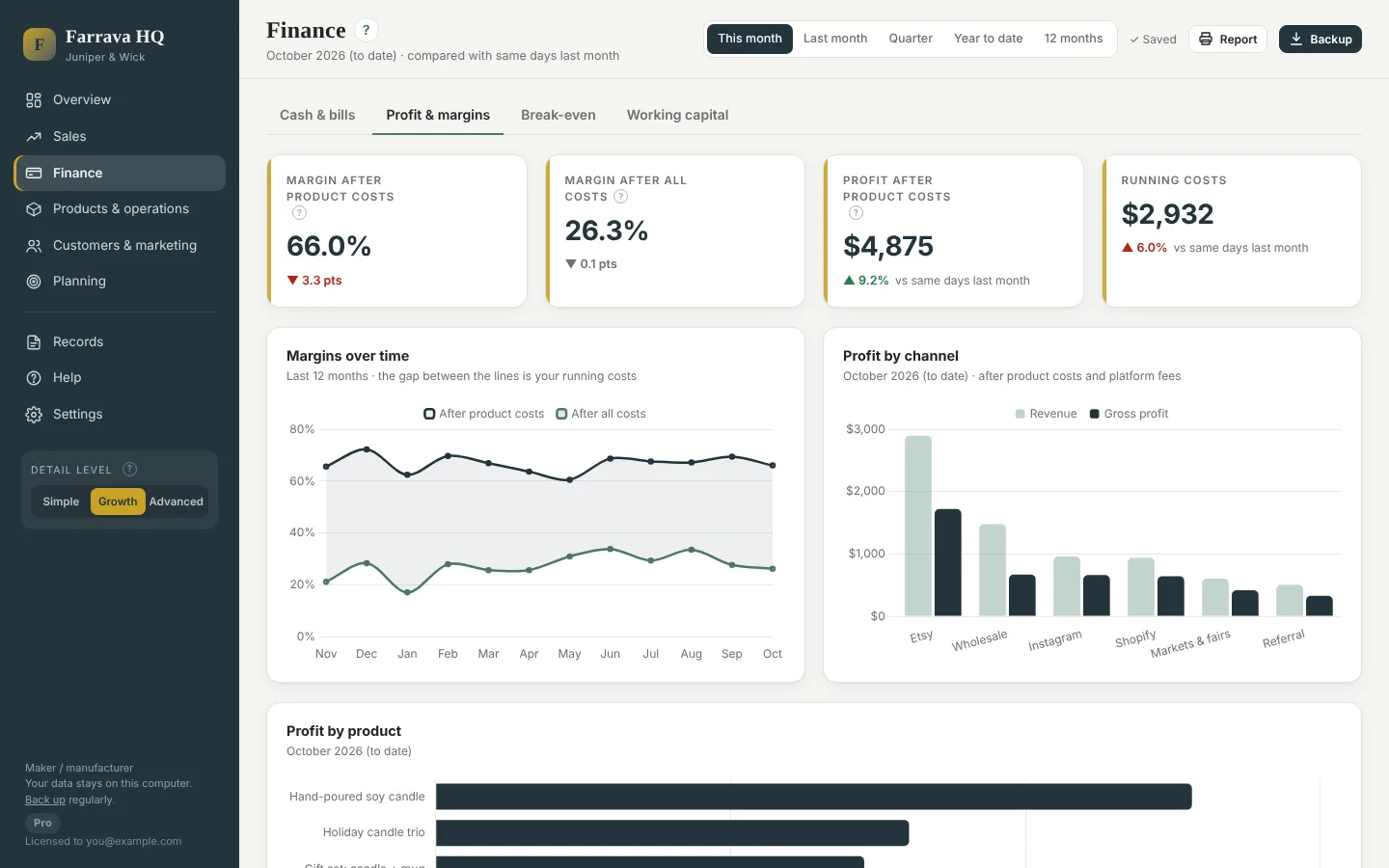
Task: Click the help icon next to Finance title
Action: click(367, 30)
